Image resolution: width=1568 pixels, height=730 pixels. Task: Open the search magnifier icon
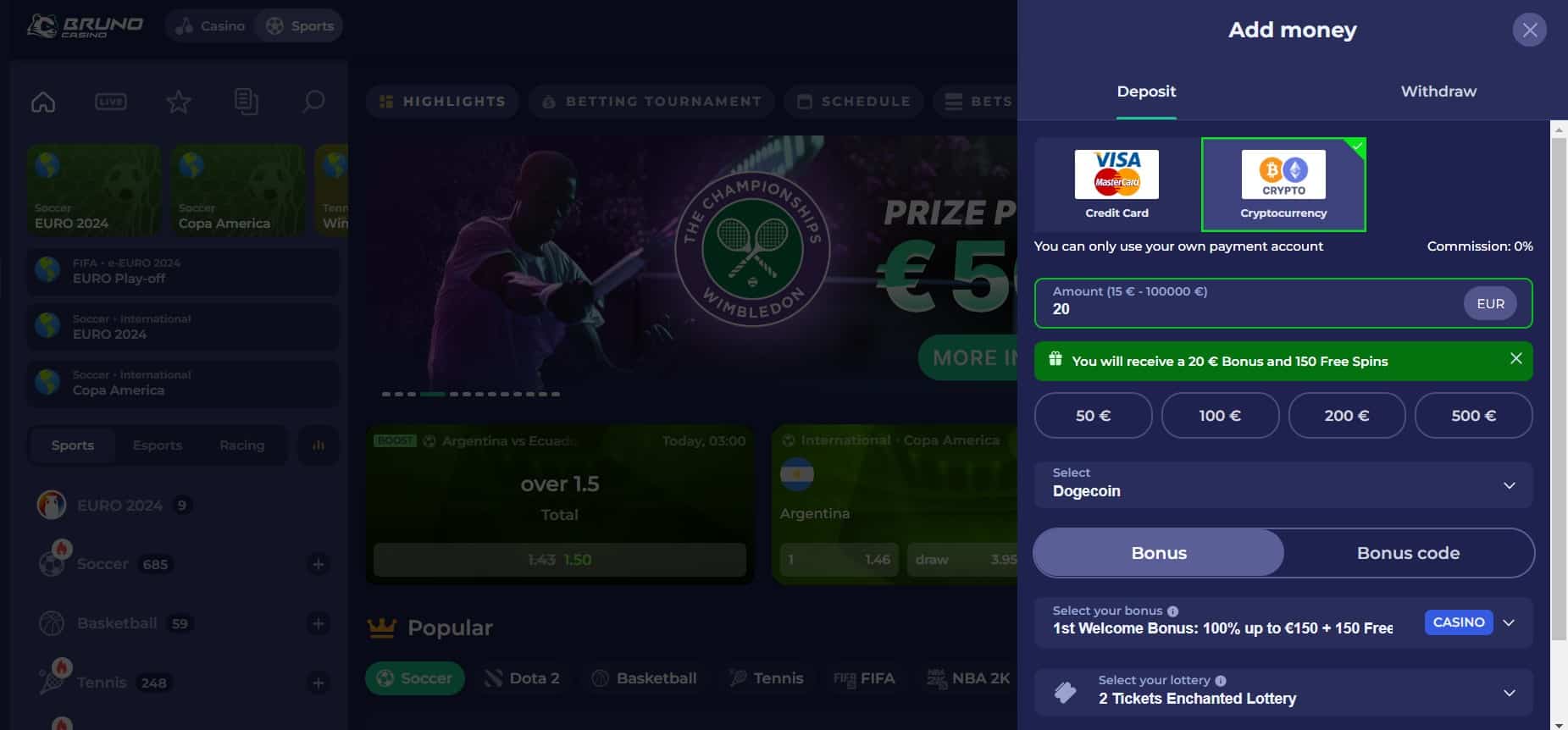pyautogui.click(x=313, y=102)
